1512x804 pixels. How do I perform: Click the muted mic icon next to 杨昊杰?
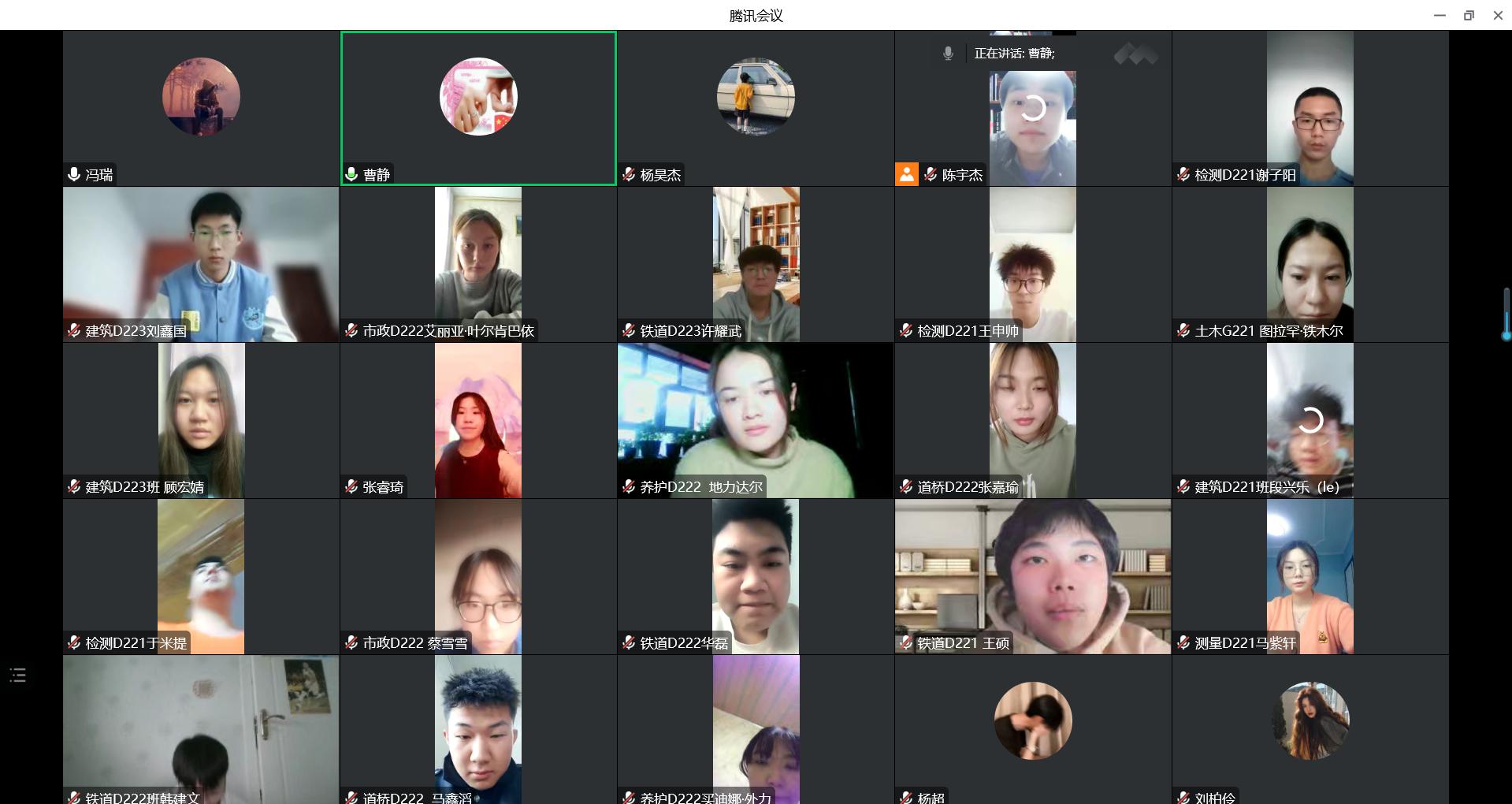[x=629, y=174]
